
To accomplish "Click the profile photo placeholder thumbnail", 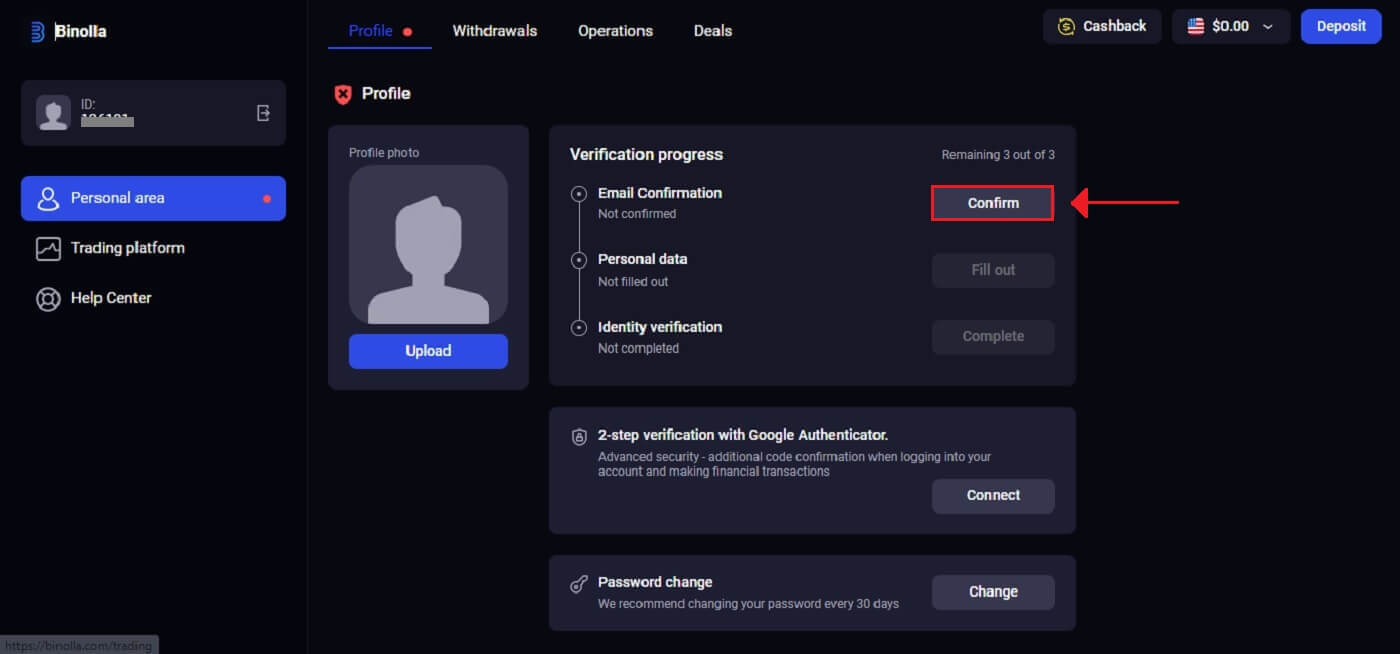I will 428,245.
